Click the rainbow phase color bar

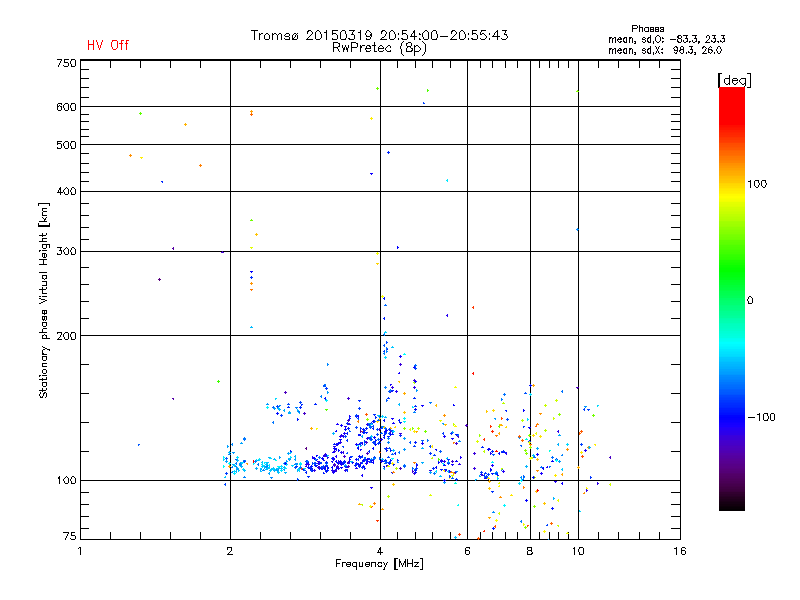[x=732, y=298]
